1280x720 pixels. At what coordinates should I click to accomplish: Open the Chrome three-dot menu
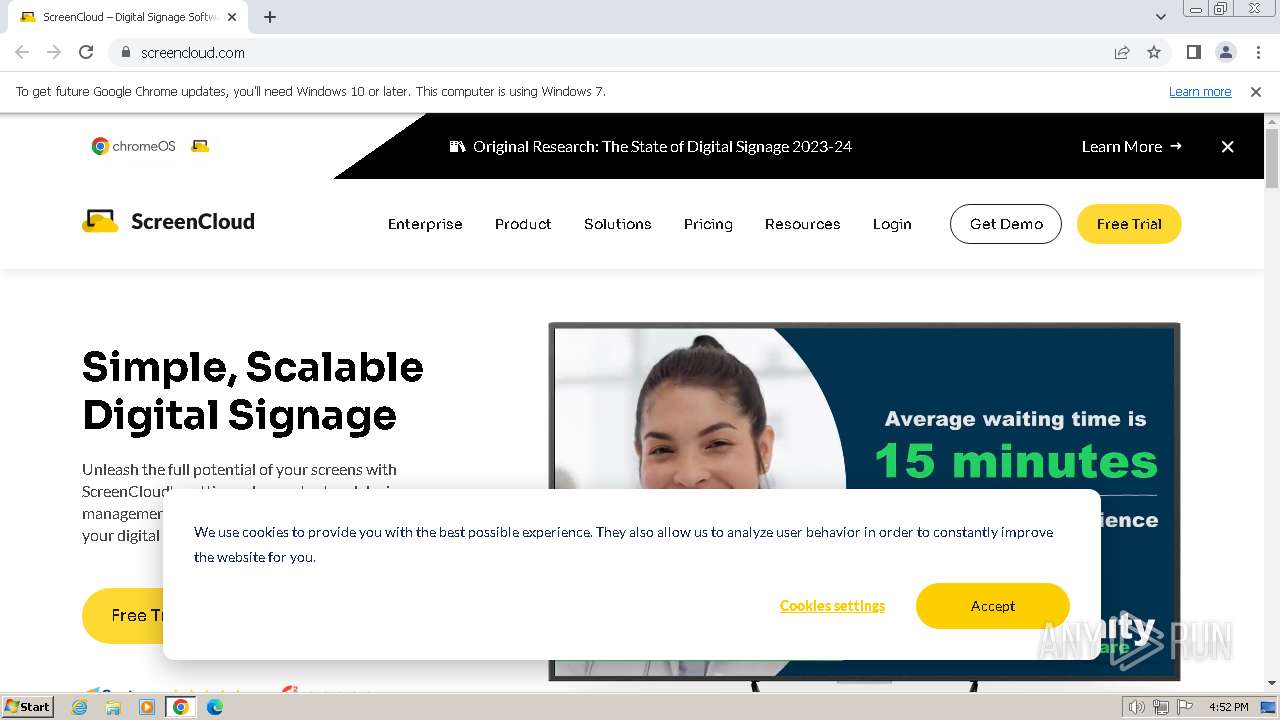pos(1258,52)
